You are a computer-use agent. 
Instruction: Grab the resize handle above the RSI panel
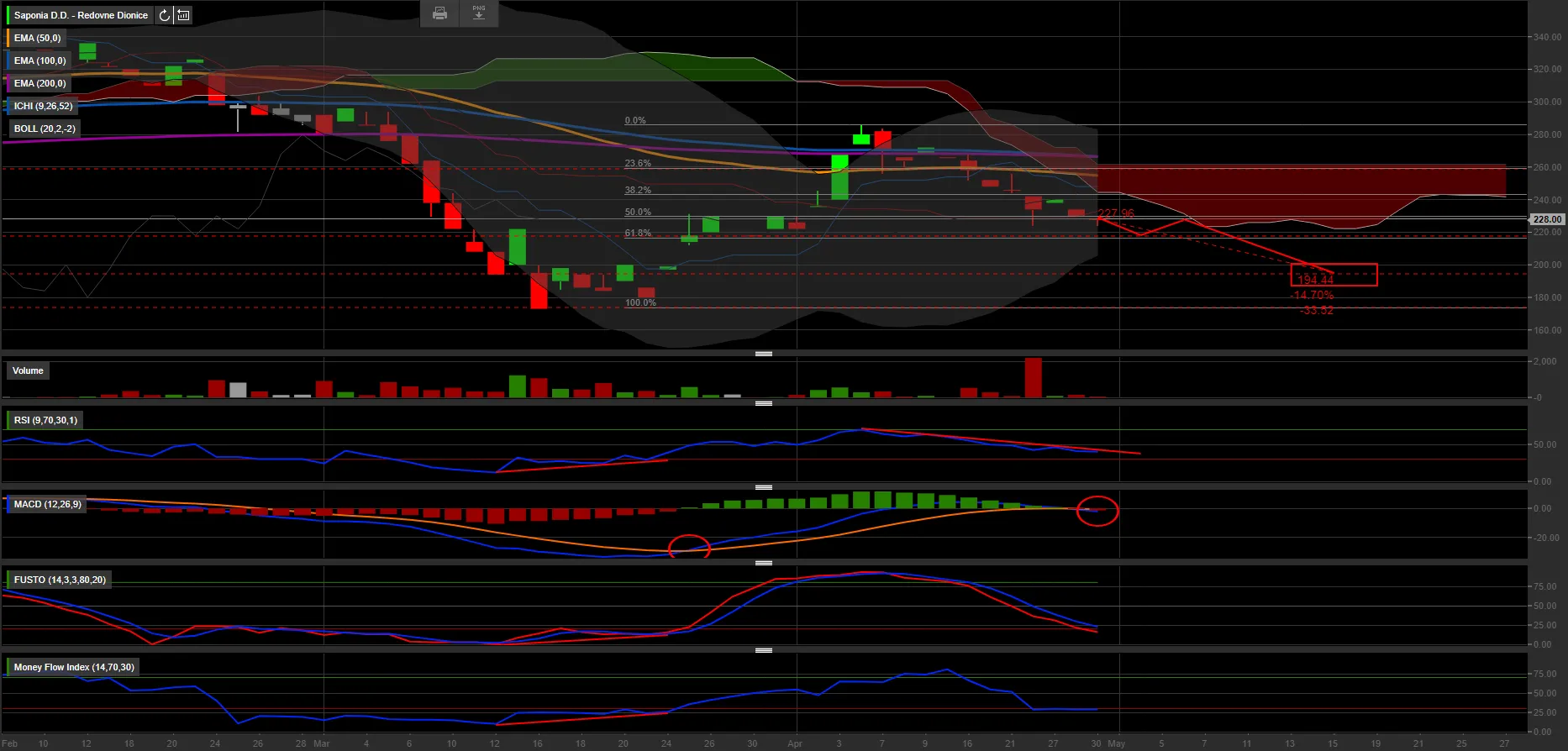(763, 403)
